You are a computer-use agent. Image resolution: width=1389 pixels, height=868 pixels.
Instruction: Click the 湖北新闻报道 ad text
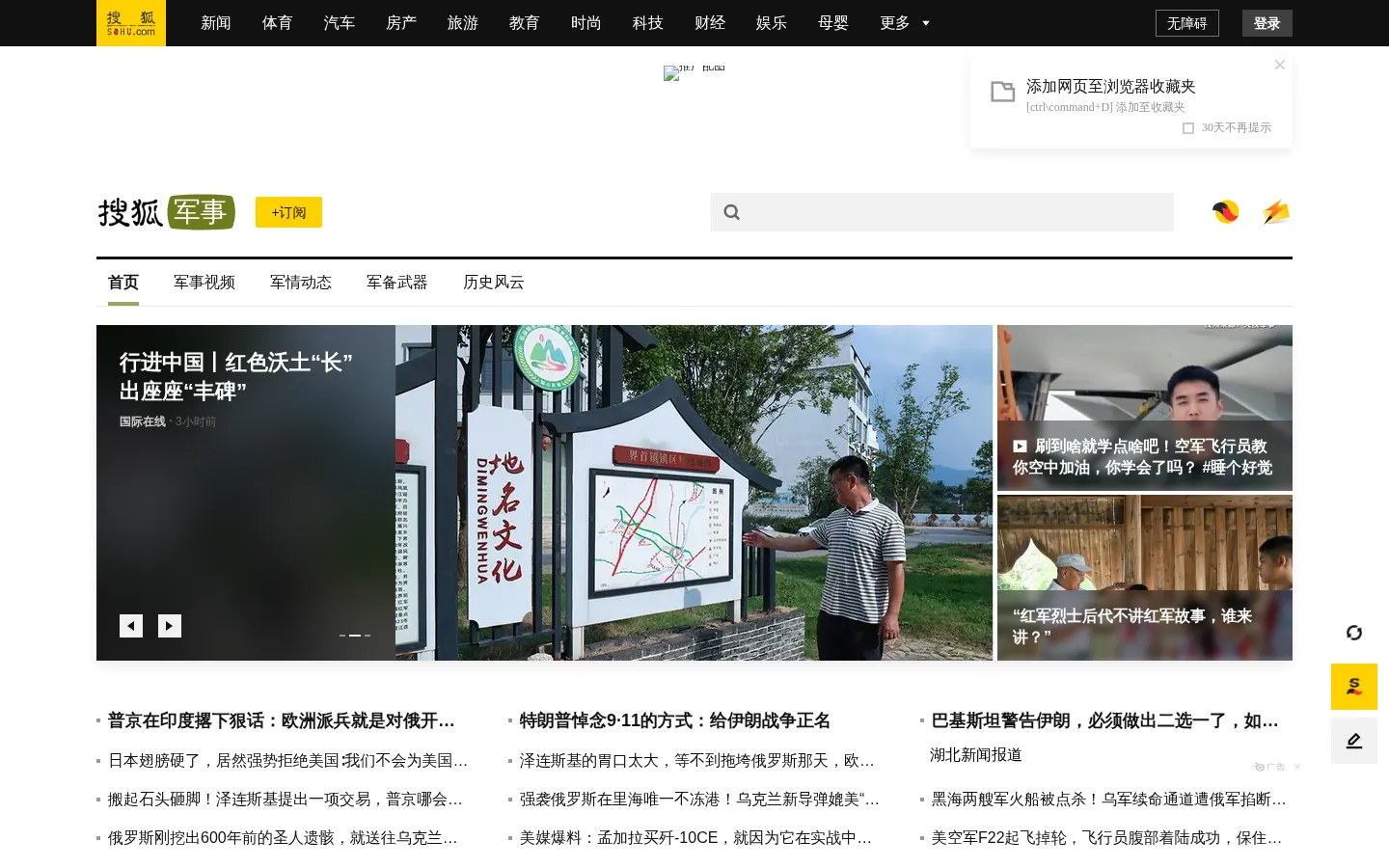click(x=976, y=755)
